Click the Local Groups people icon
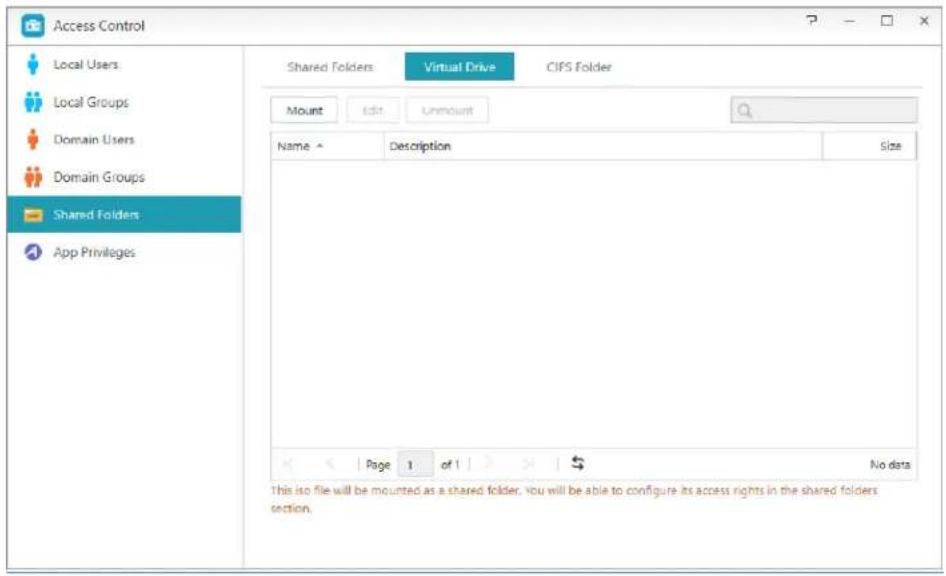 [x=33, y=102]
